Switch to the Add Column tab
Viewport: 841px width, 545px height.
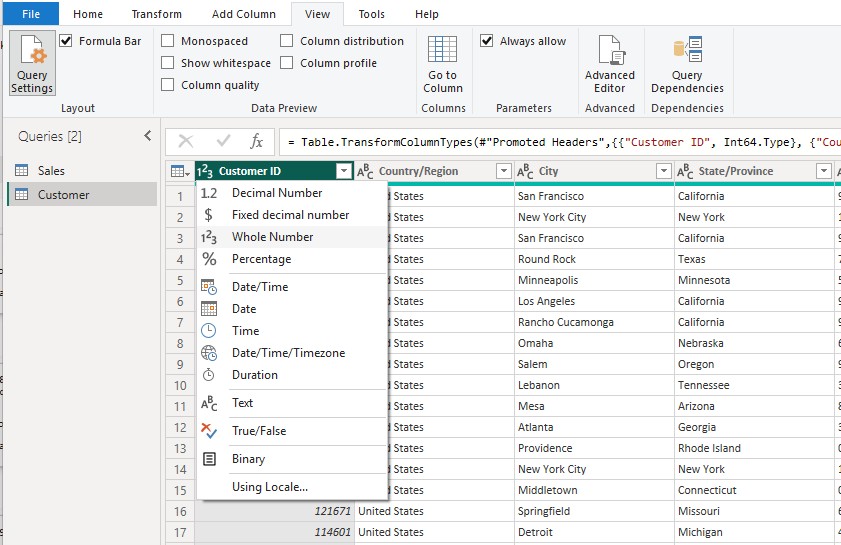(244, 14)
